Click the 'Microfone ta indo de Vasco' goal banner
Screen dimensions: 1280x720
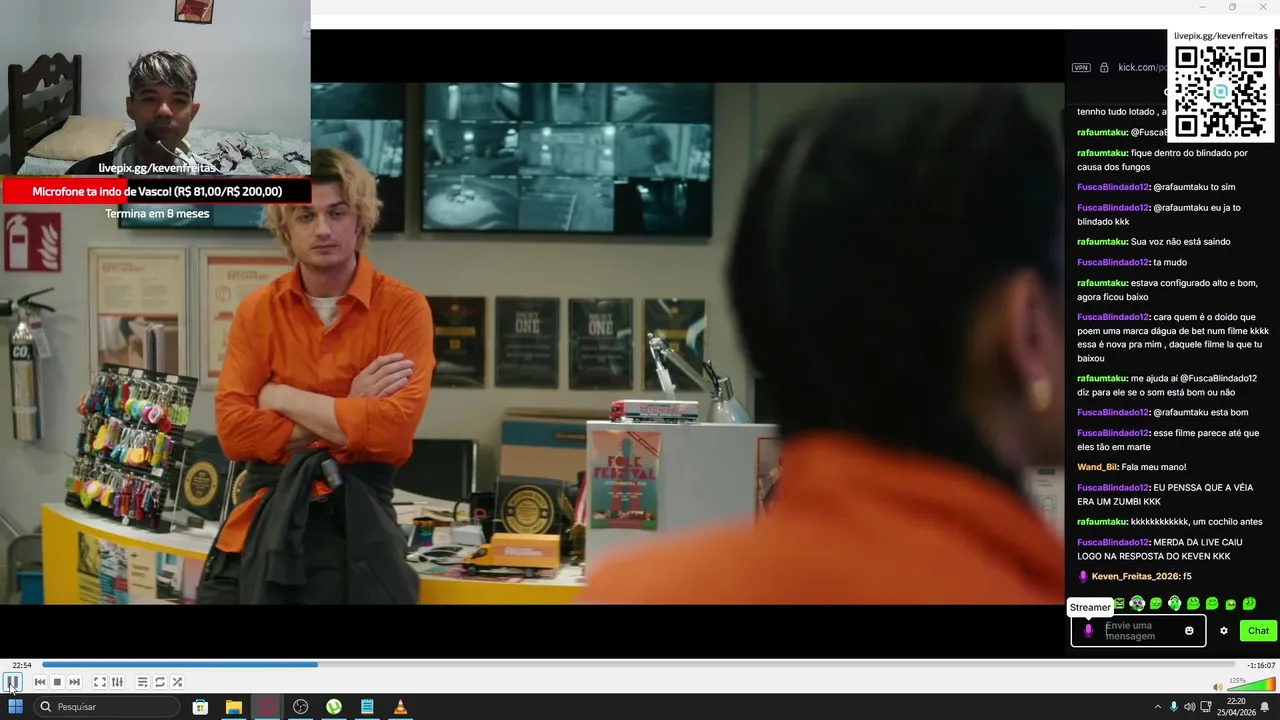157,191
